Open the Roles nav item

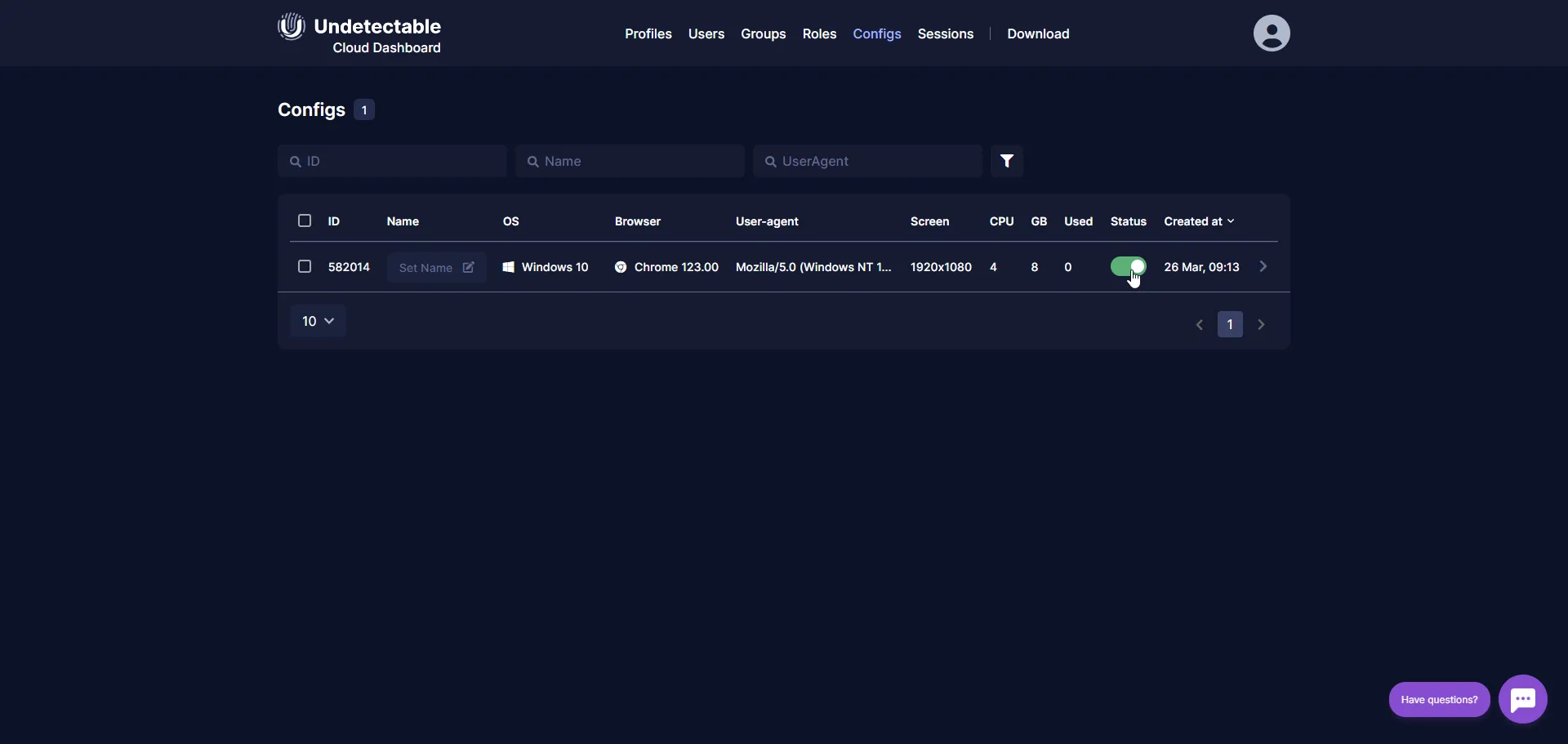[819, 33]
